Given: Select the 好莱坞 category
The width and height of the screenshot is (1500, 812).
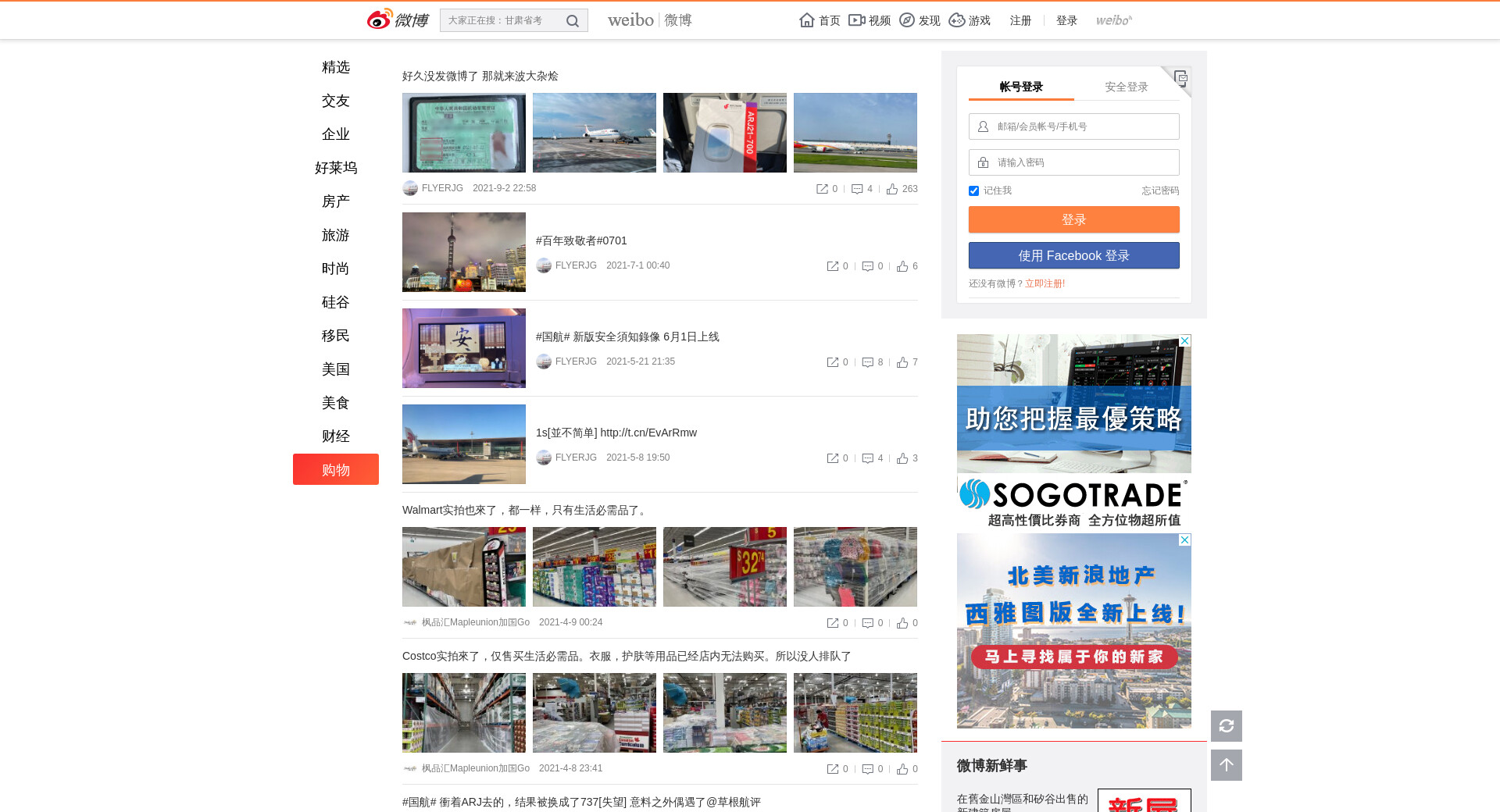Looking at the screenshot, I should pyautogui.click(x=336, y=168).
